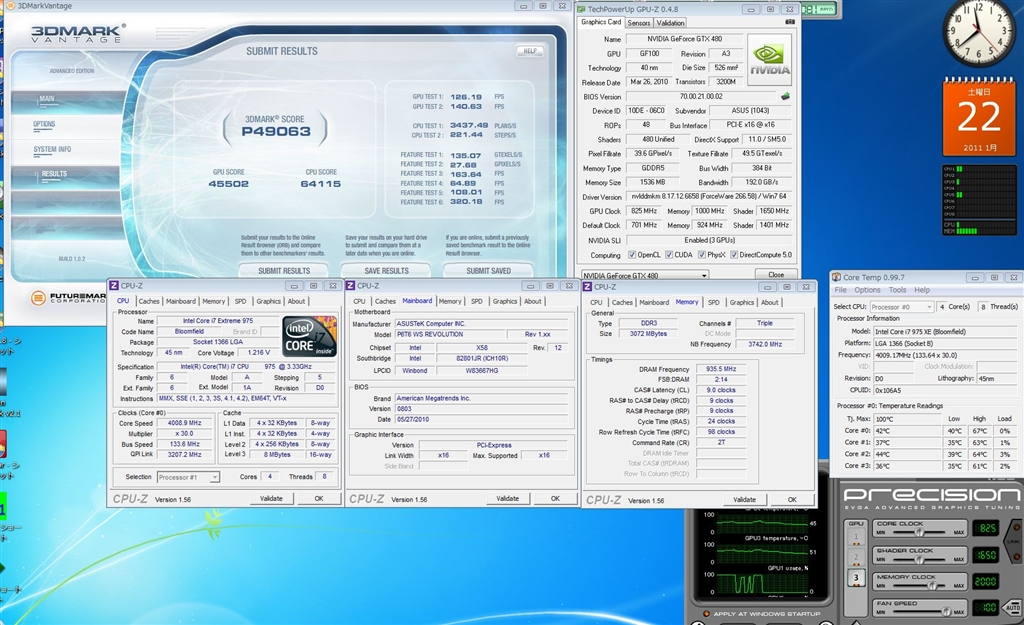Open the Options menu in Core Temp
The width and height of the screenshot is (1024, 625).
867,290
